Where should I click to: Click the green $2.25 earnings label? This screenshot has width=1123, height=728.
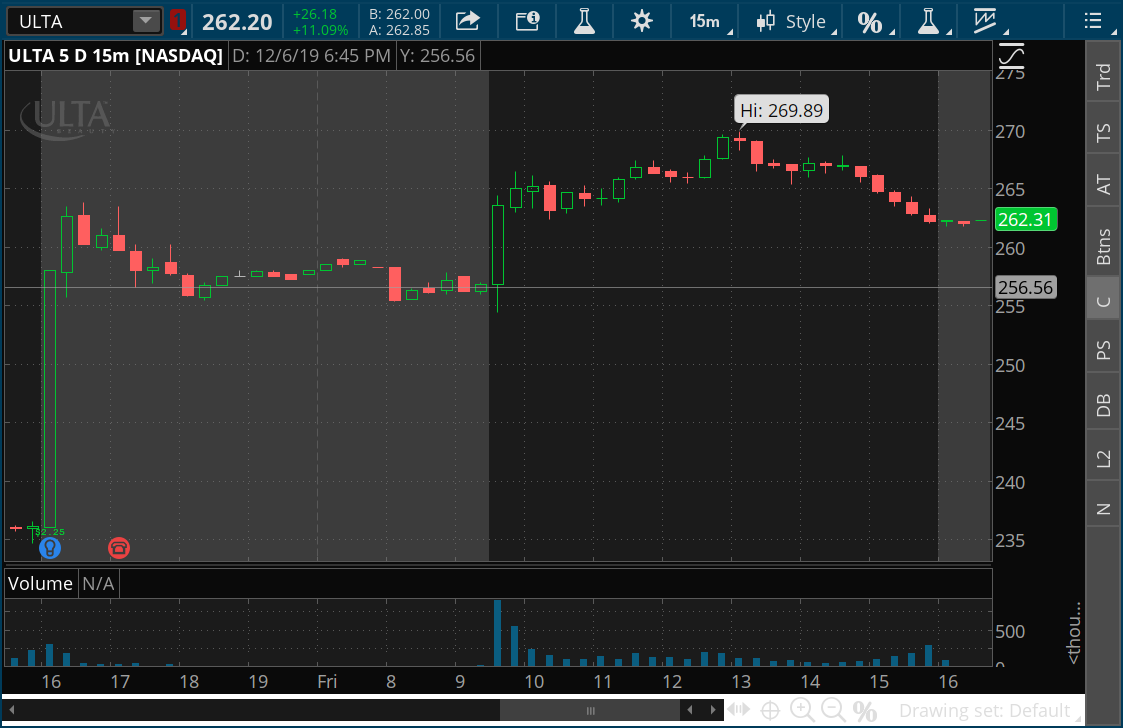pyautogui.click(x=49, y=532)
